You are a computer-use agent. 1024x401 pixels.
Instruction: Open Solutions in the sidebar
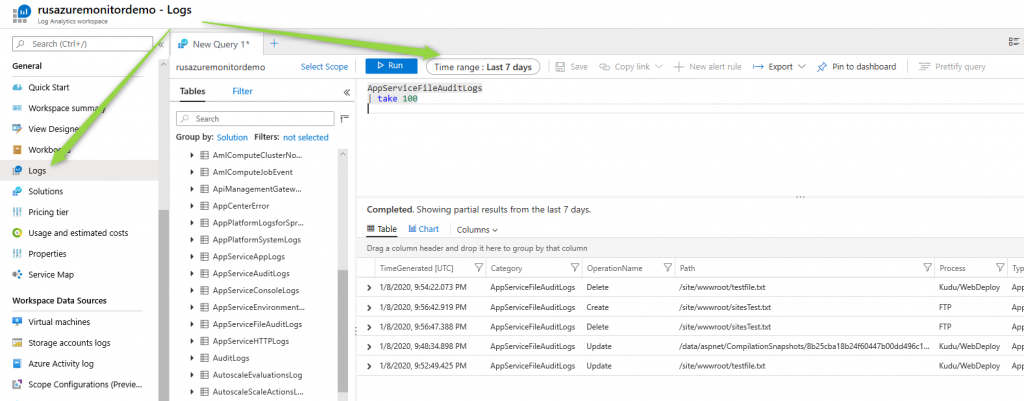pyautogui.click(x=46, y=191)
